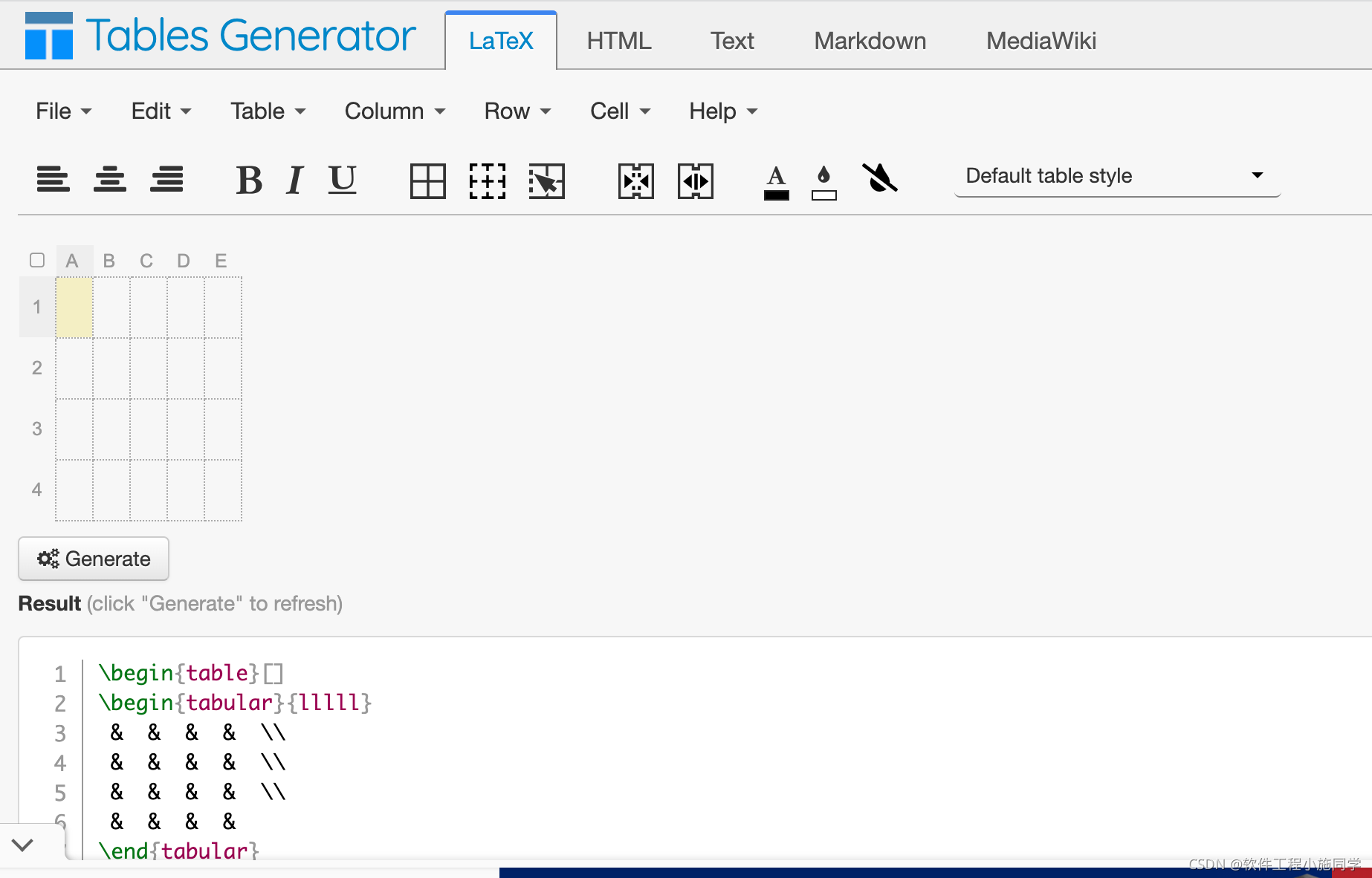Split the selected cell
Viewport: 1372px width, 878px height.
(696, 181)
